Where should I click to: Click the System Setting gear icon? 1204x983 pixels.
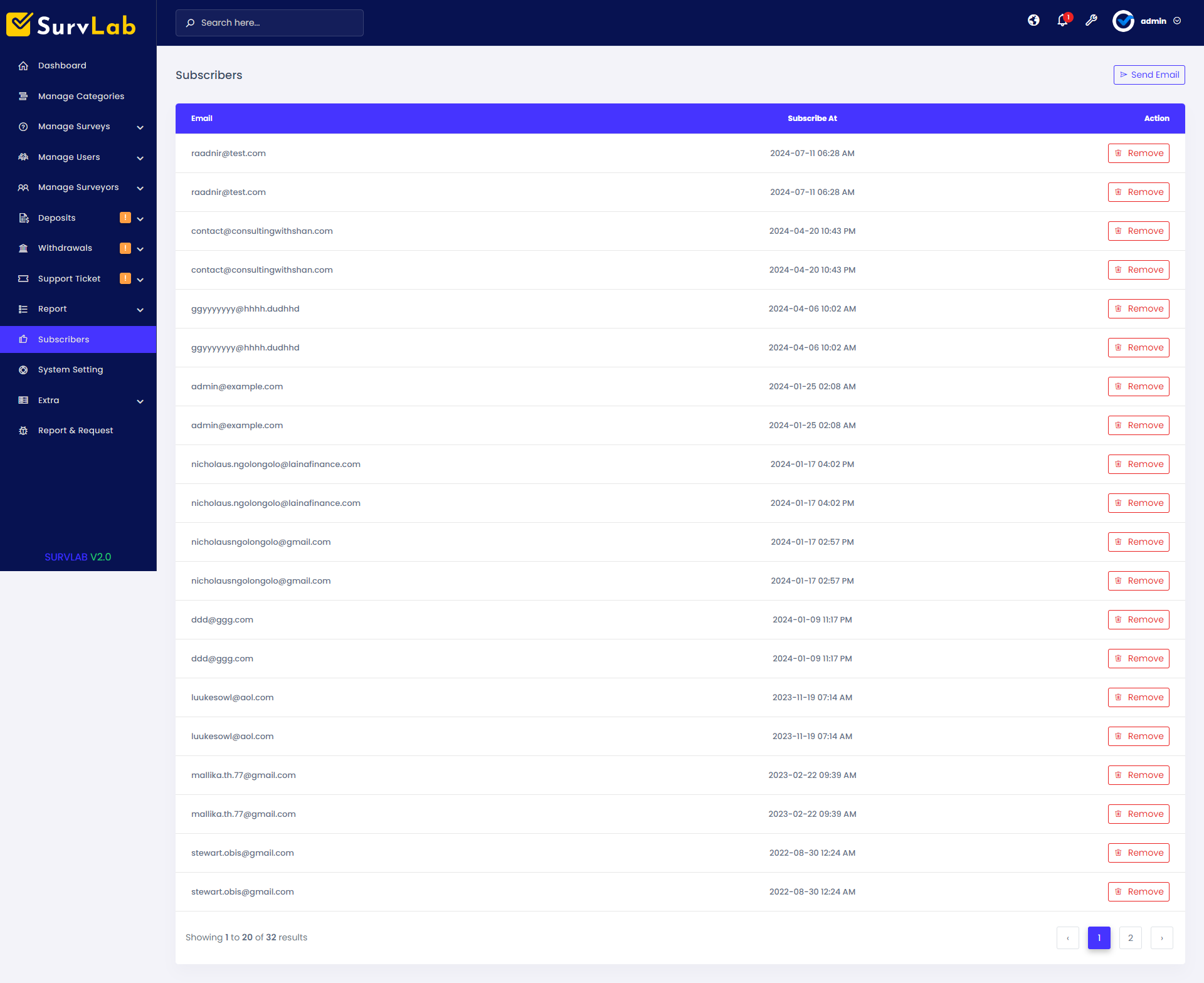[23, 369]
